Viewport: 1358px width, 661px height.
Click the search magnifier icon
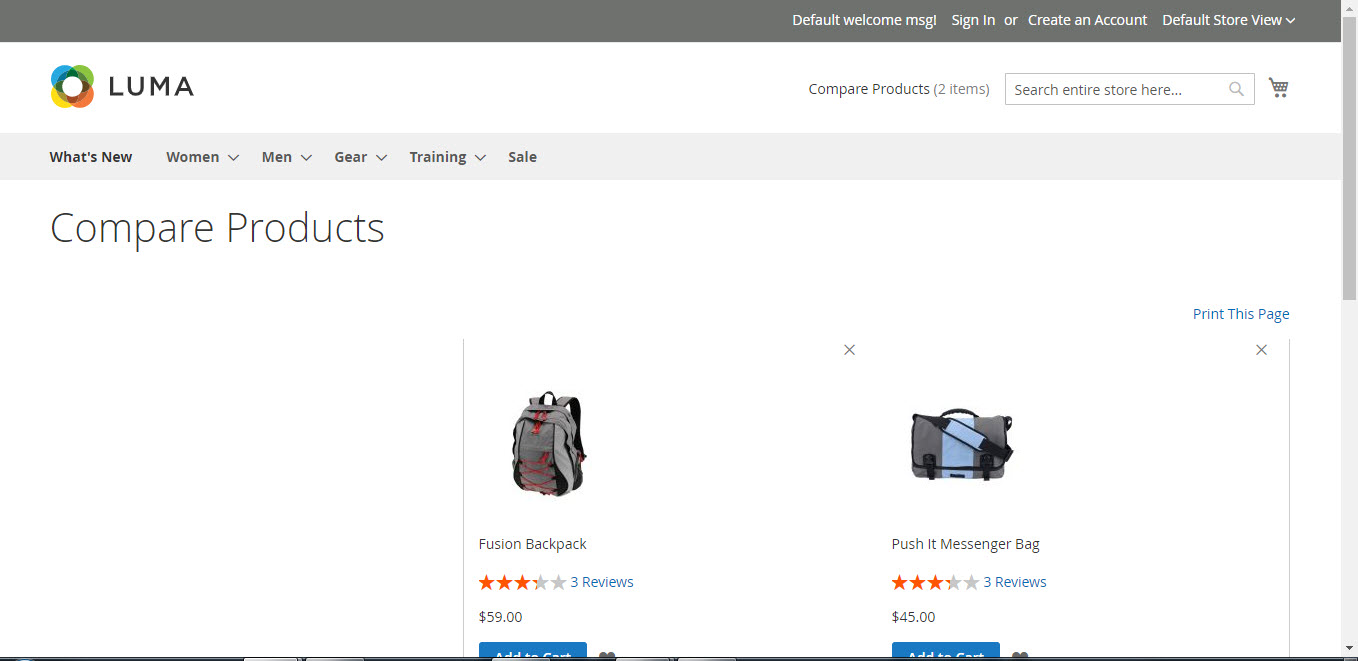pos(1236,89)
